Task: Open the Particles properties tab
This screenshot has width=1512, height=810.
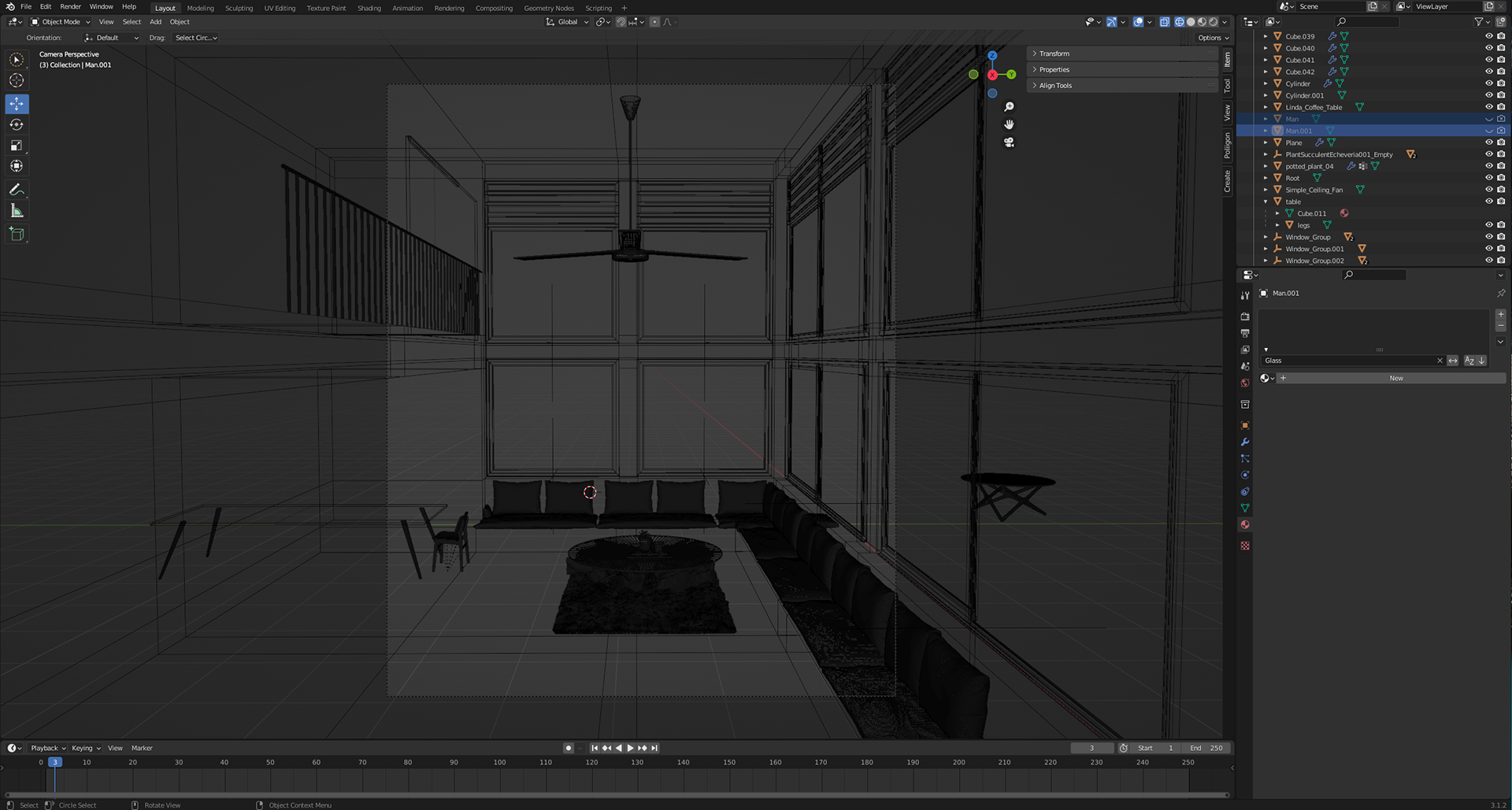Action: (x=1245, y=458)
